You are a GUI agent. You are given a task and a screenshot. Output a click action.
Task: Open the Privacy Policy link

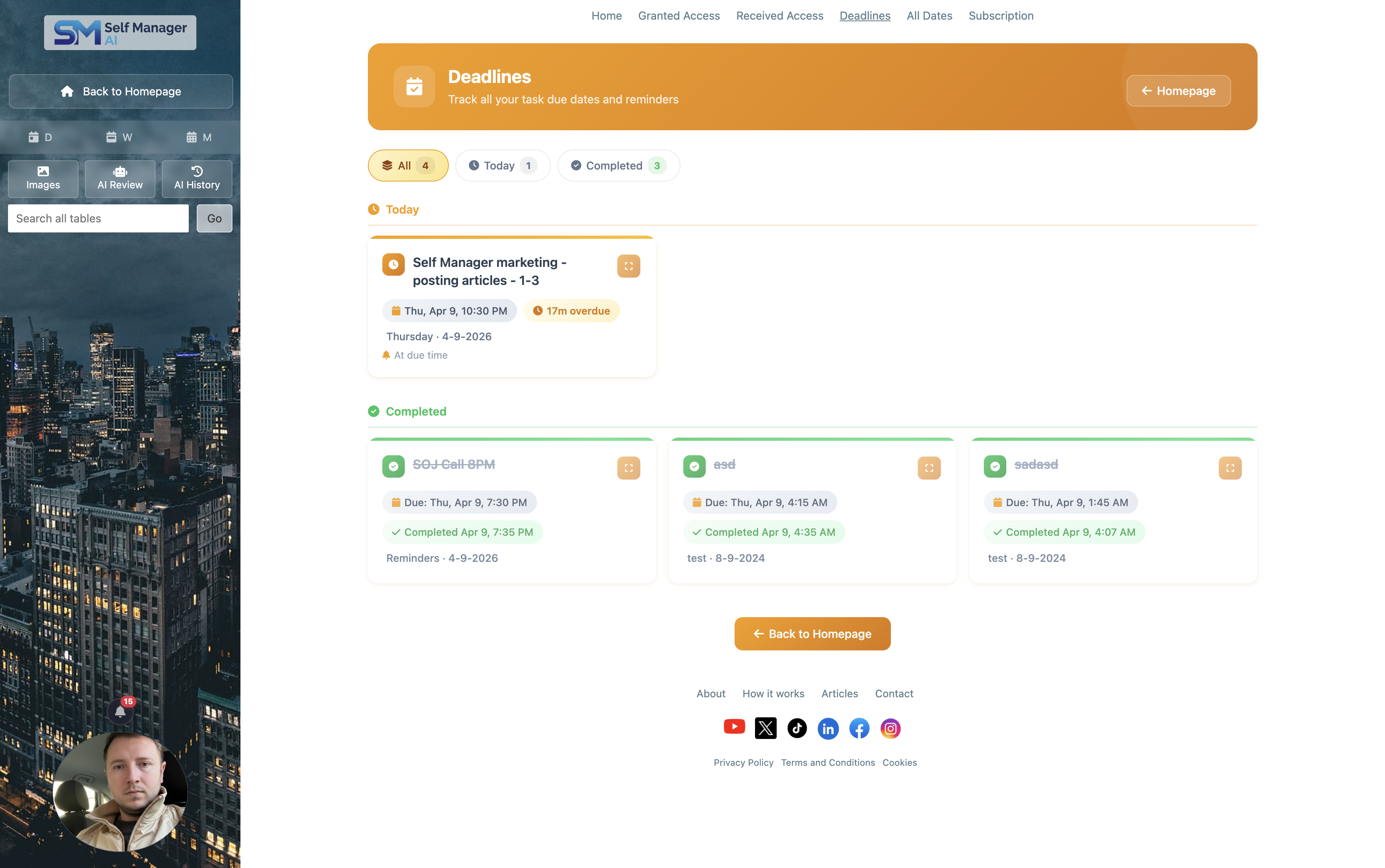pyautogui.click(x=743, y=762)
